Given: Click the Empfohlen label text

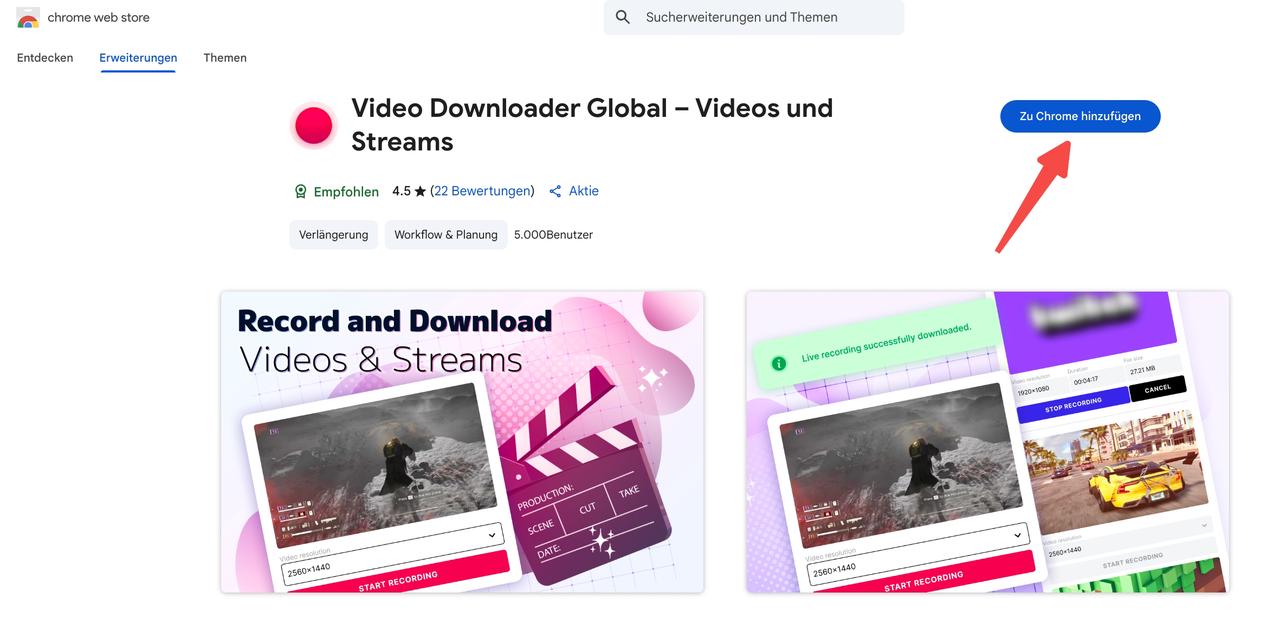Looking at the screenshot, I should [346, 191].
